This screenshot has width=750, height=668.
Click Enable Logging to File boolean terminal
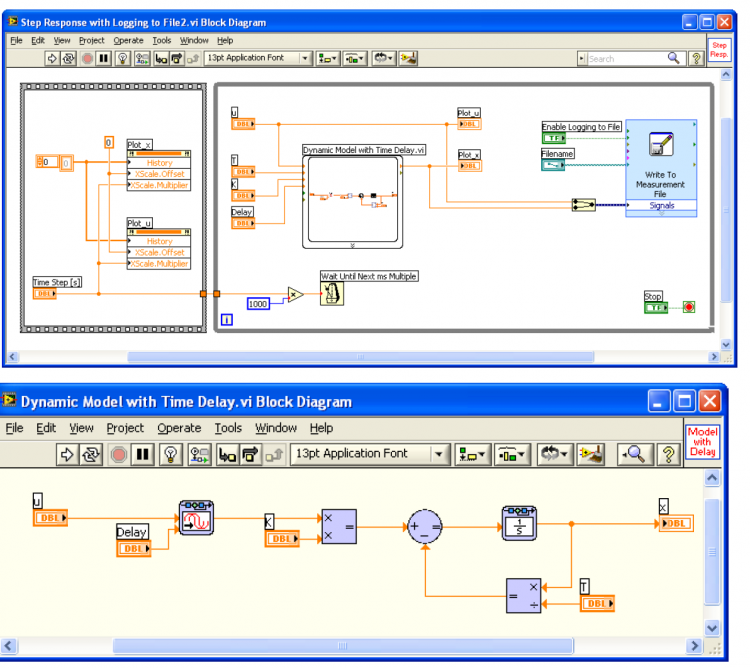pos(553,138)
